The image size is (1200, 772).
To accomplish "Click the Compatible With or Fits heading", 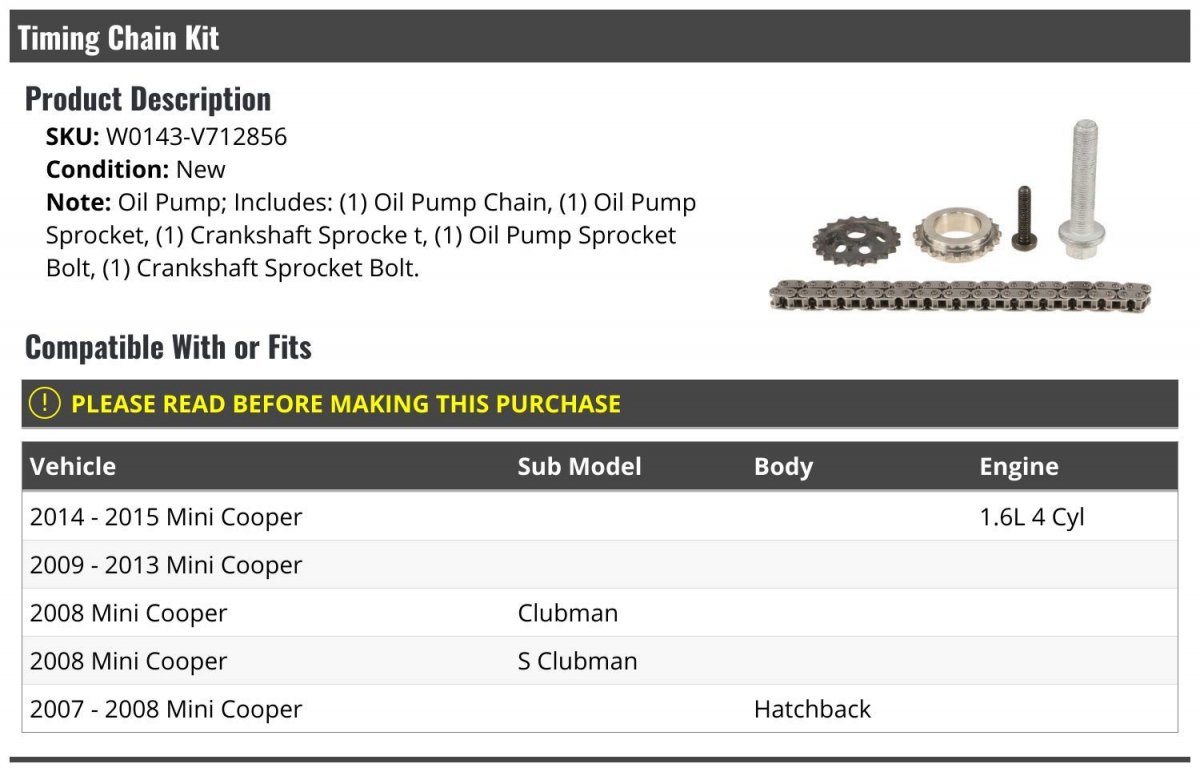I will click(x=168, y=348).
